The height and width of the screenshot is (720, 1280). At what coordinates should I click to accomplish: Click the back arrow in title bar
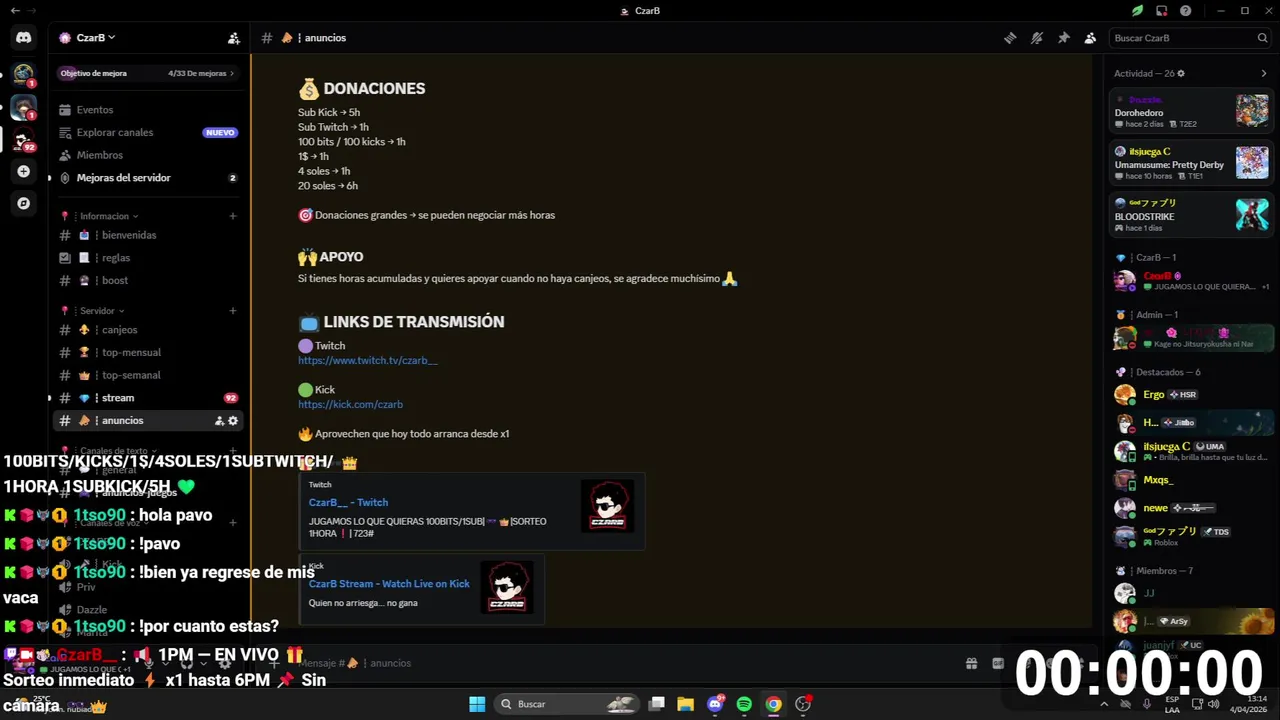15,11
